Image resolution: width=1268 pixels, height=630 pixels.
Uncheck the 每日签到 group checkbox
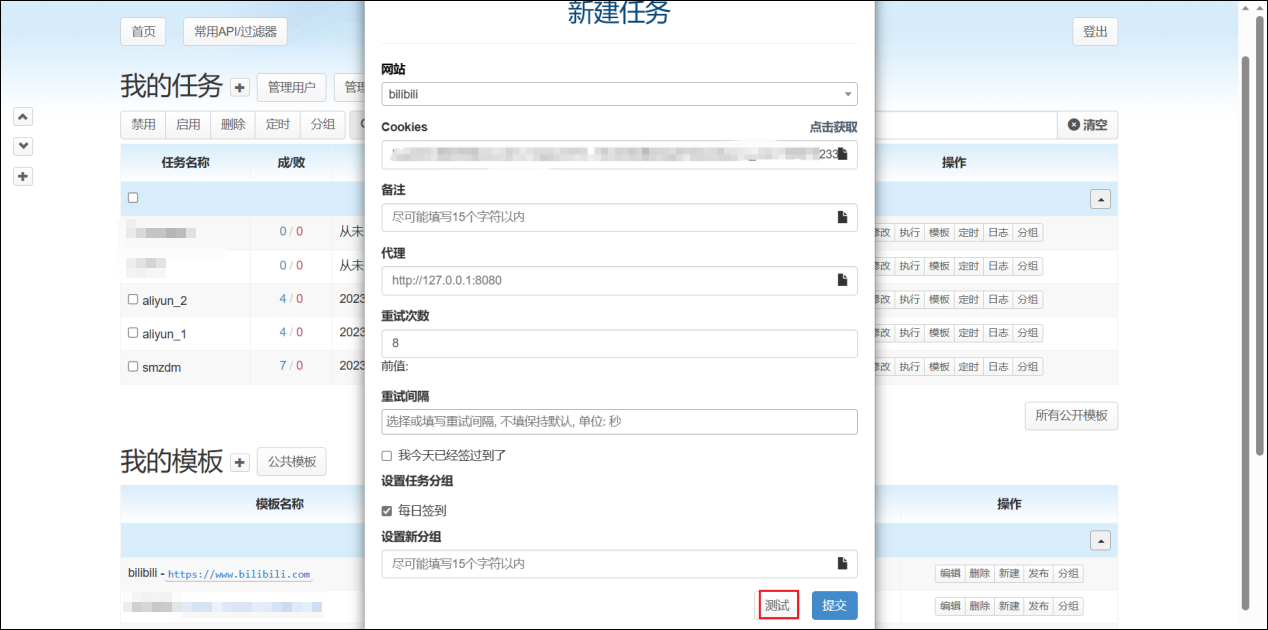(387, 511)
